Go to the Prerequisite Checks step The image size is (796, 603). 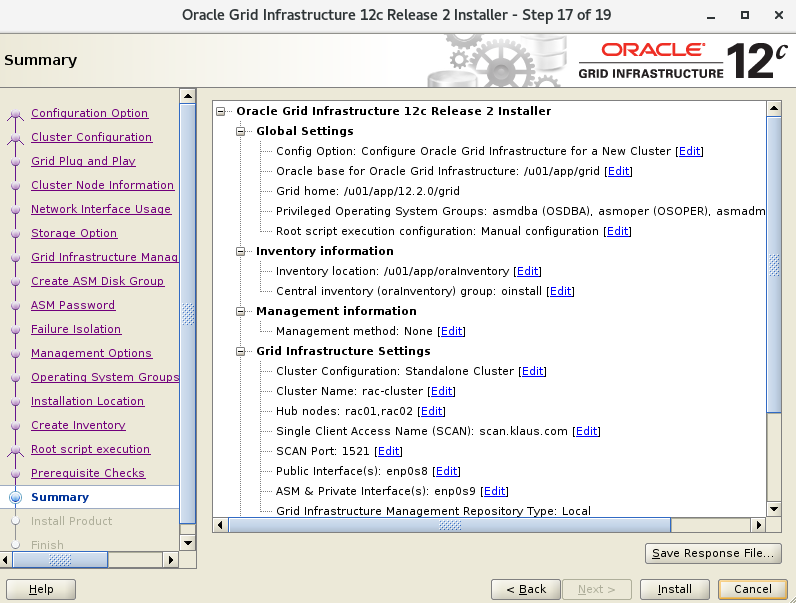pyautogui.click(x=87, y=473)
